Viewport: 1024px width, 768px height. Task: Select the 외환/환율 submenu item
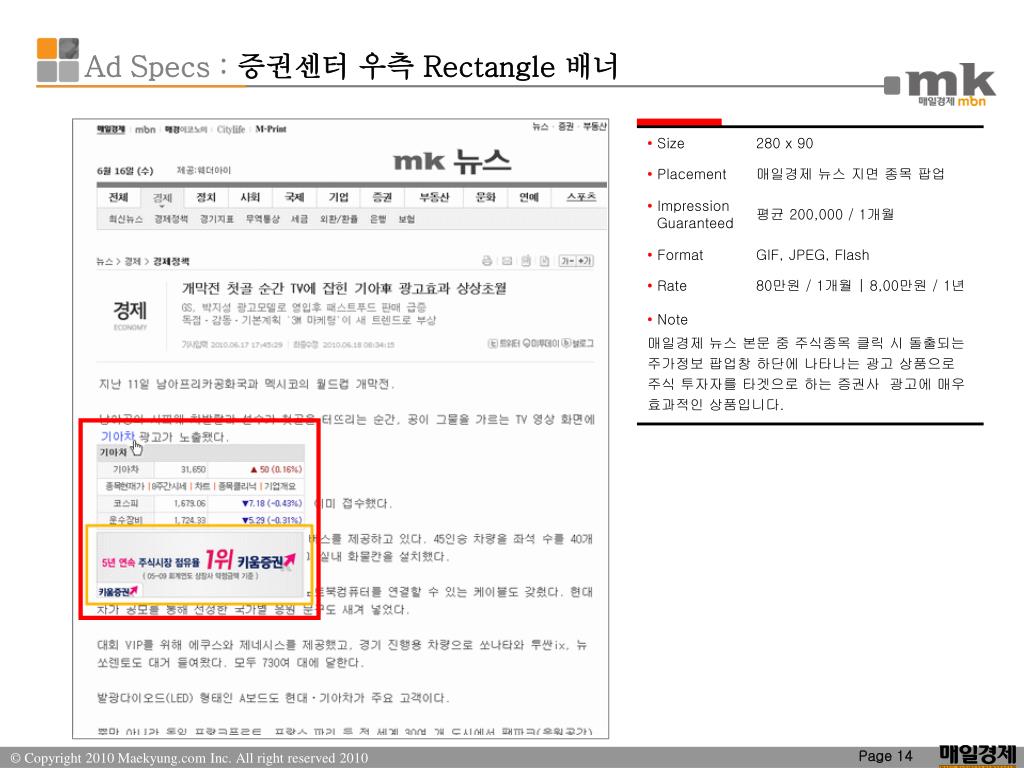pyautogui.click(x=338, y=219)
